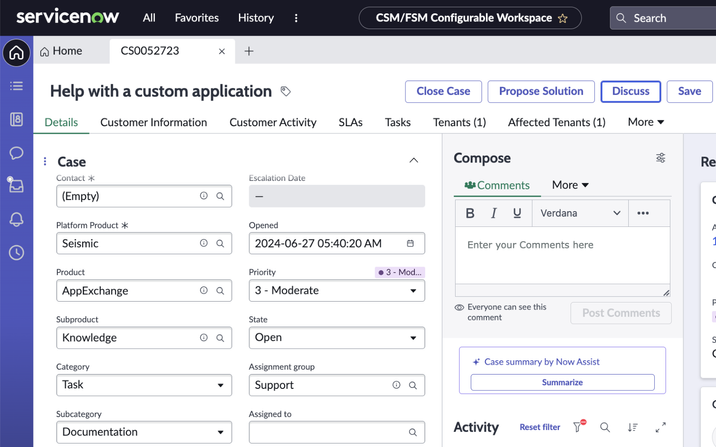Favorite the CSM/FSM Configurable Workspace star

pyautogui.click(x=563, y=18)
